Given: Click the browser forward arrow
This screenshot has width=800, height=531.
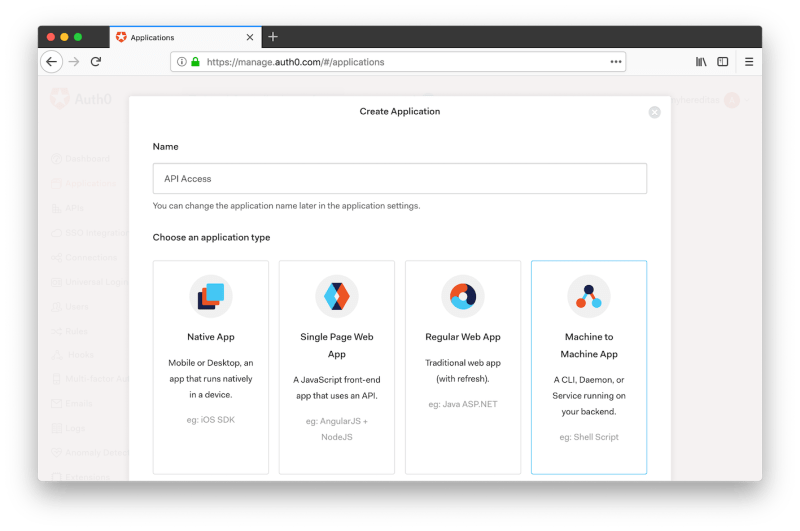Looking at the screenshot, I should click(x=74, y=62).
